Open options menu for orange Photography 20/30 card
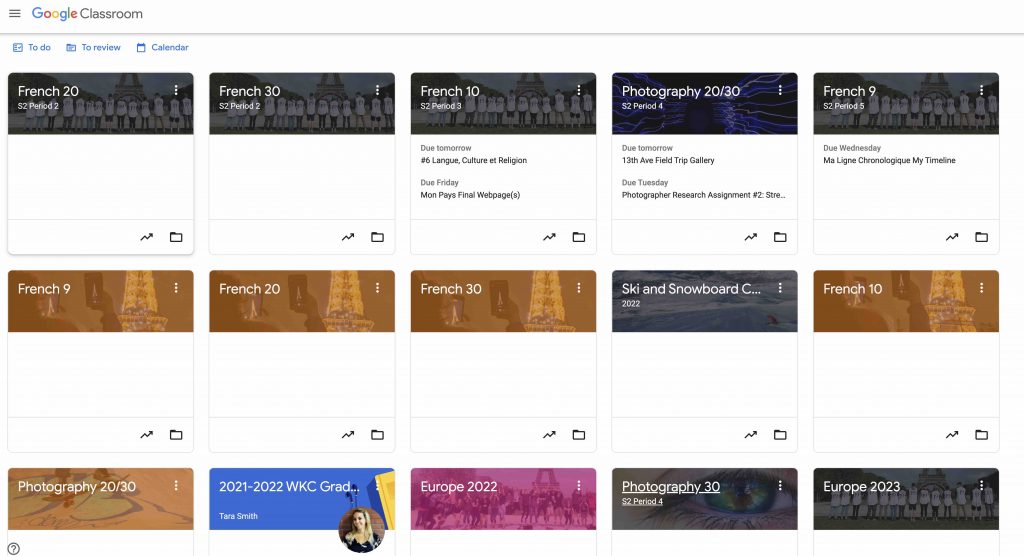The width and height of the screenshot is (1024, 556). tap(176, 485)
